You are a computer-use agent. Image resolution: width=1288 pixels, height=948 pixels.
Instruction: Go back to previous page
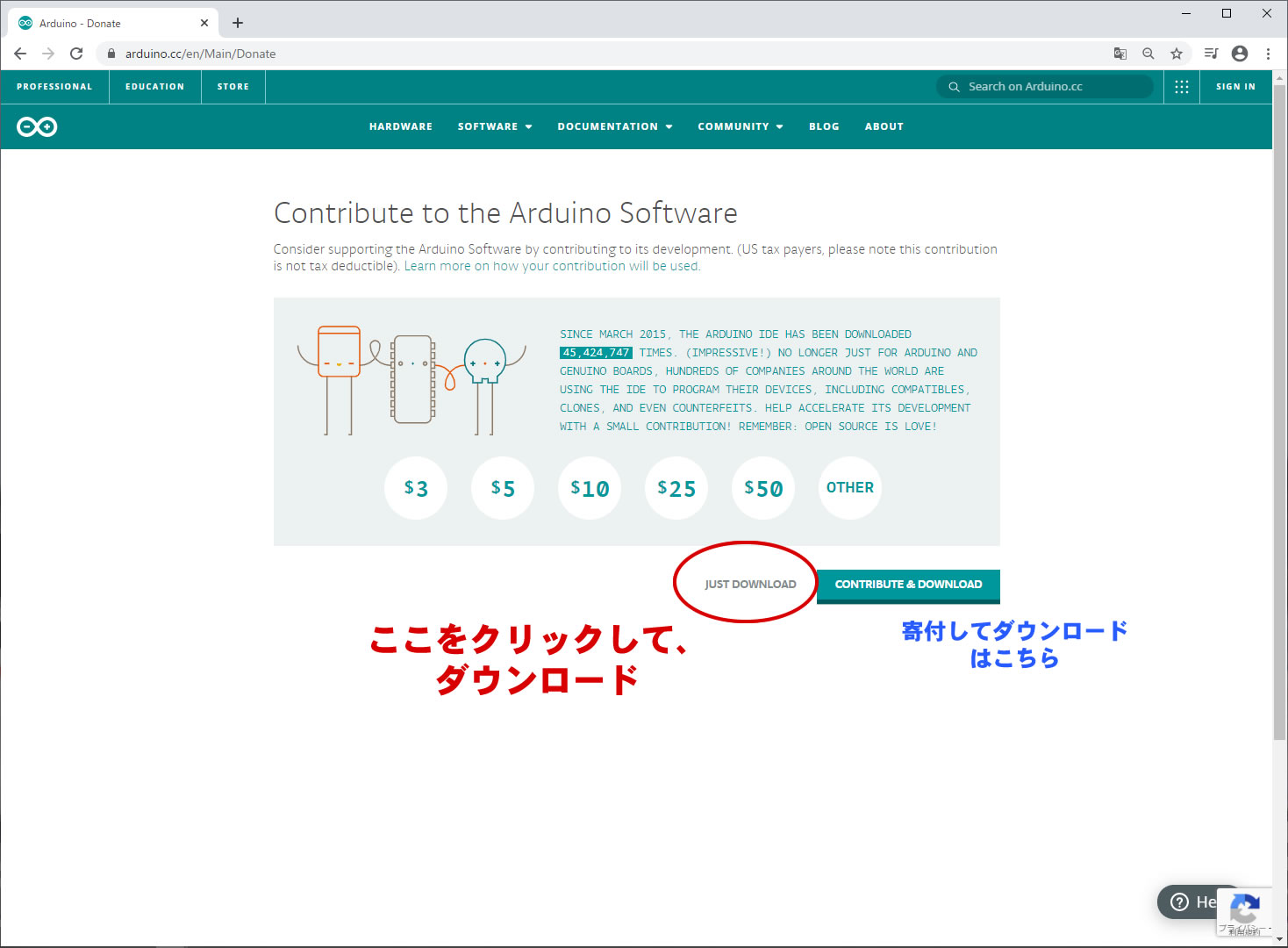[x=20, y=54]
